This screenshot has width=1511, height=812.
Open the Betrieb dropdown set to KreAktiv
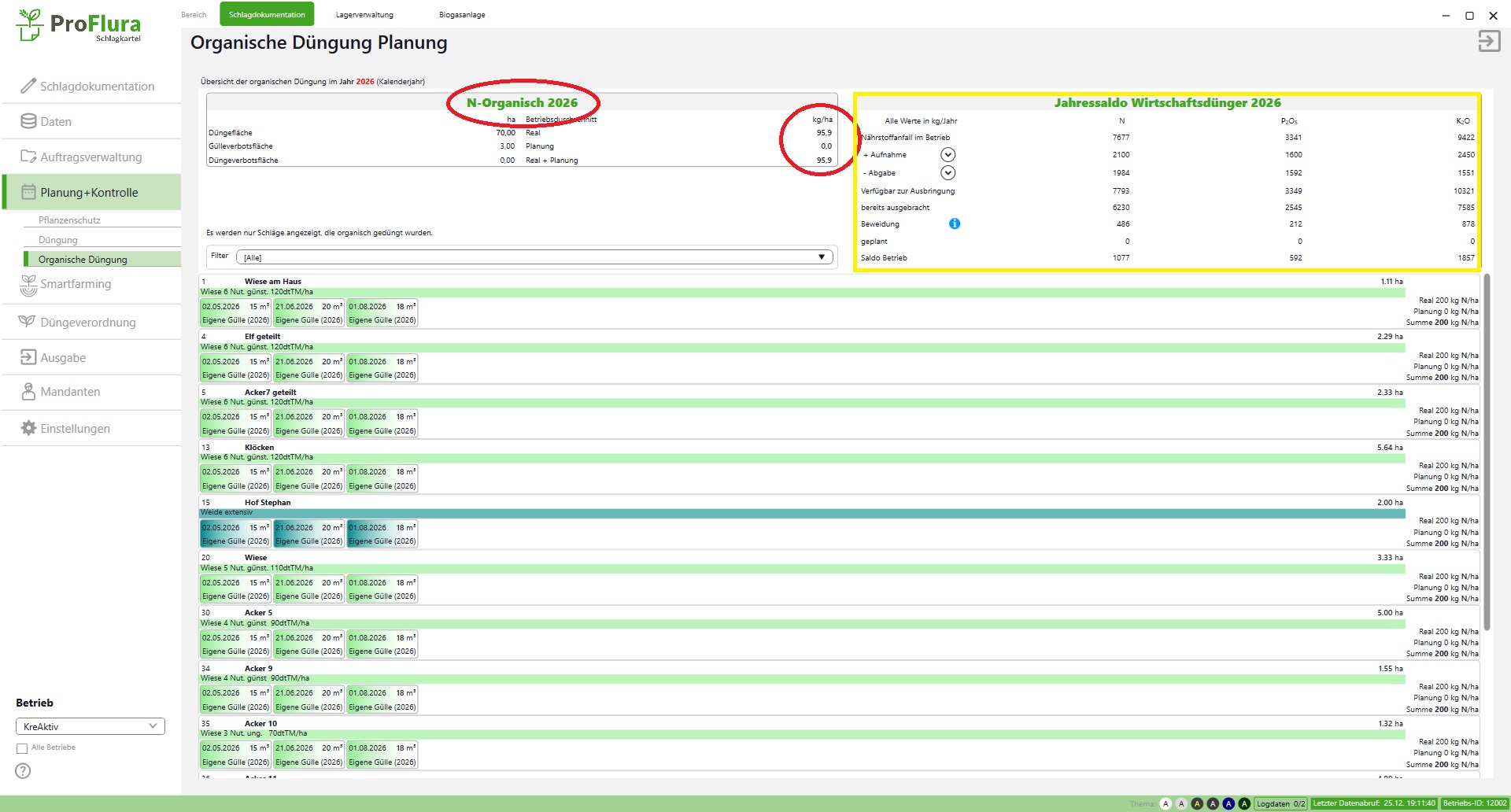tap(90, 726)
